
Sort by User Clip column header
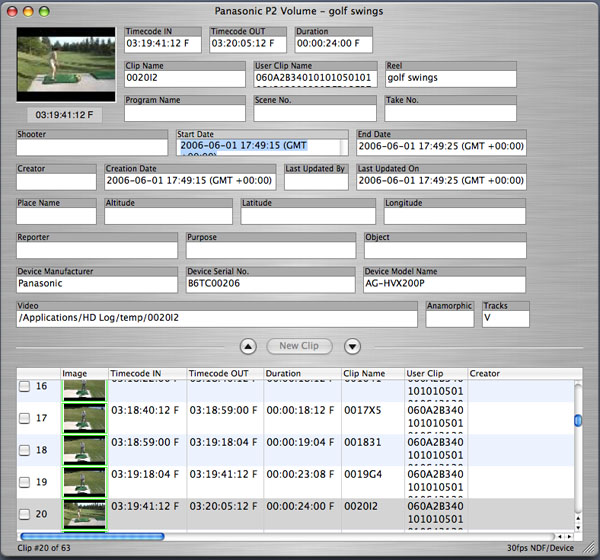(x=436, y=374)
